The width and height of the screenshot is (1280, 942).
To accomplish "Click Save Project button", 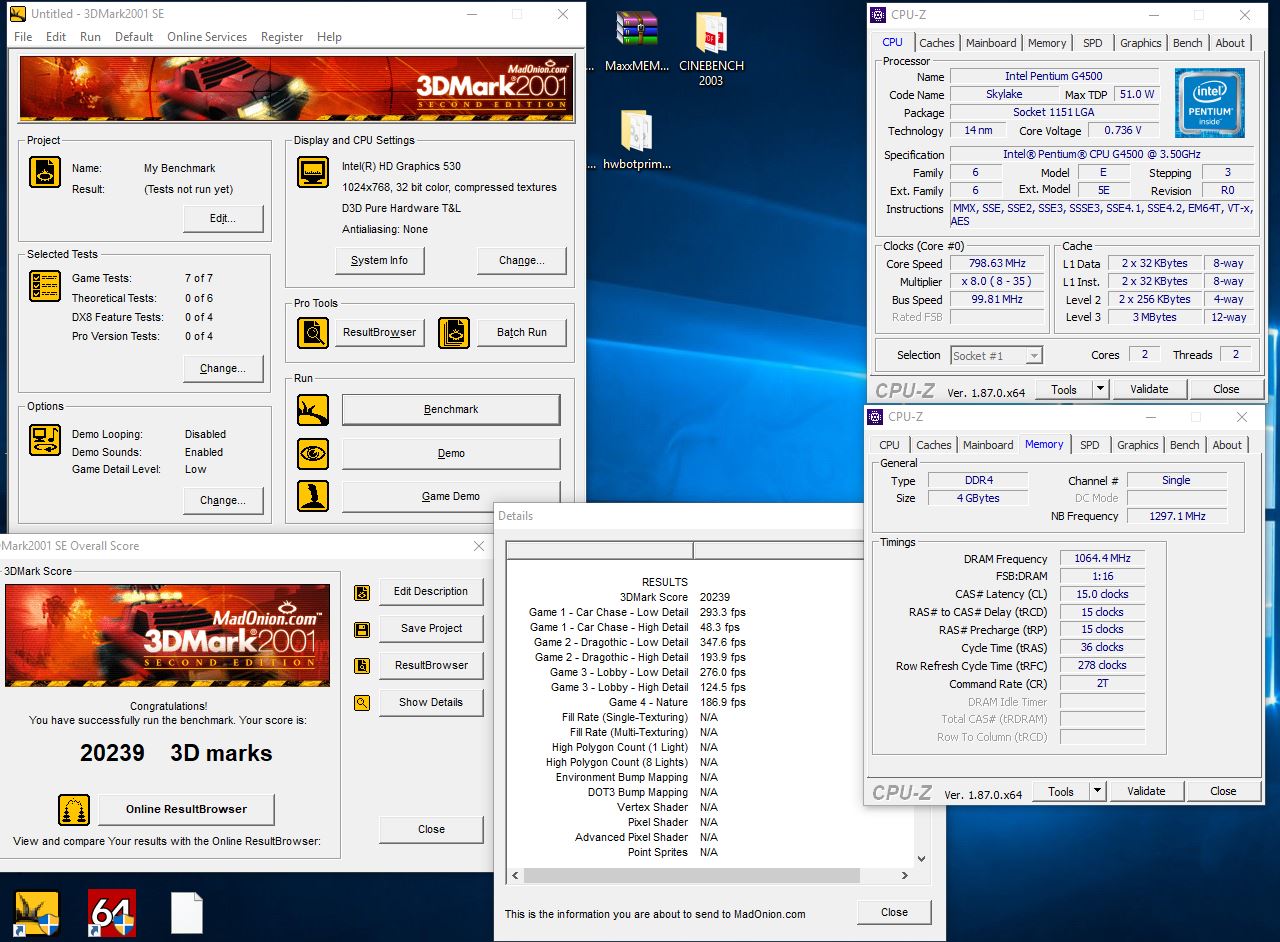I will [x=431, y=628].
